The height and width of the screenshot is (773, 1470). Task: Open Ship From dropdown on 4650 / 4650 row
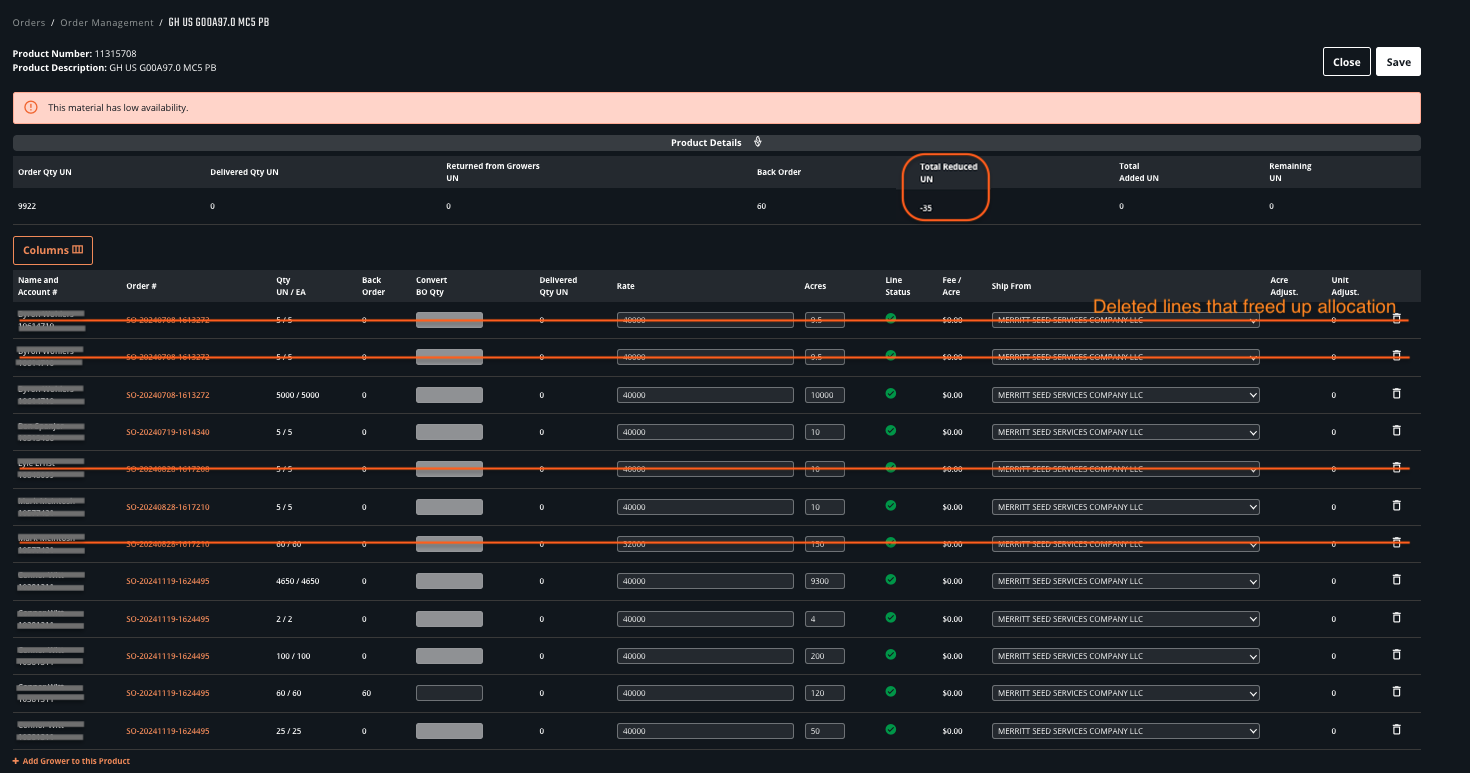coord(1125,581)
